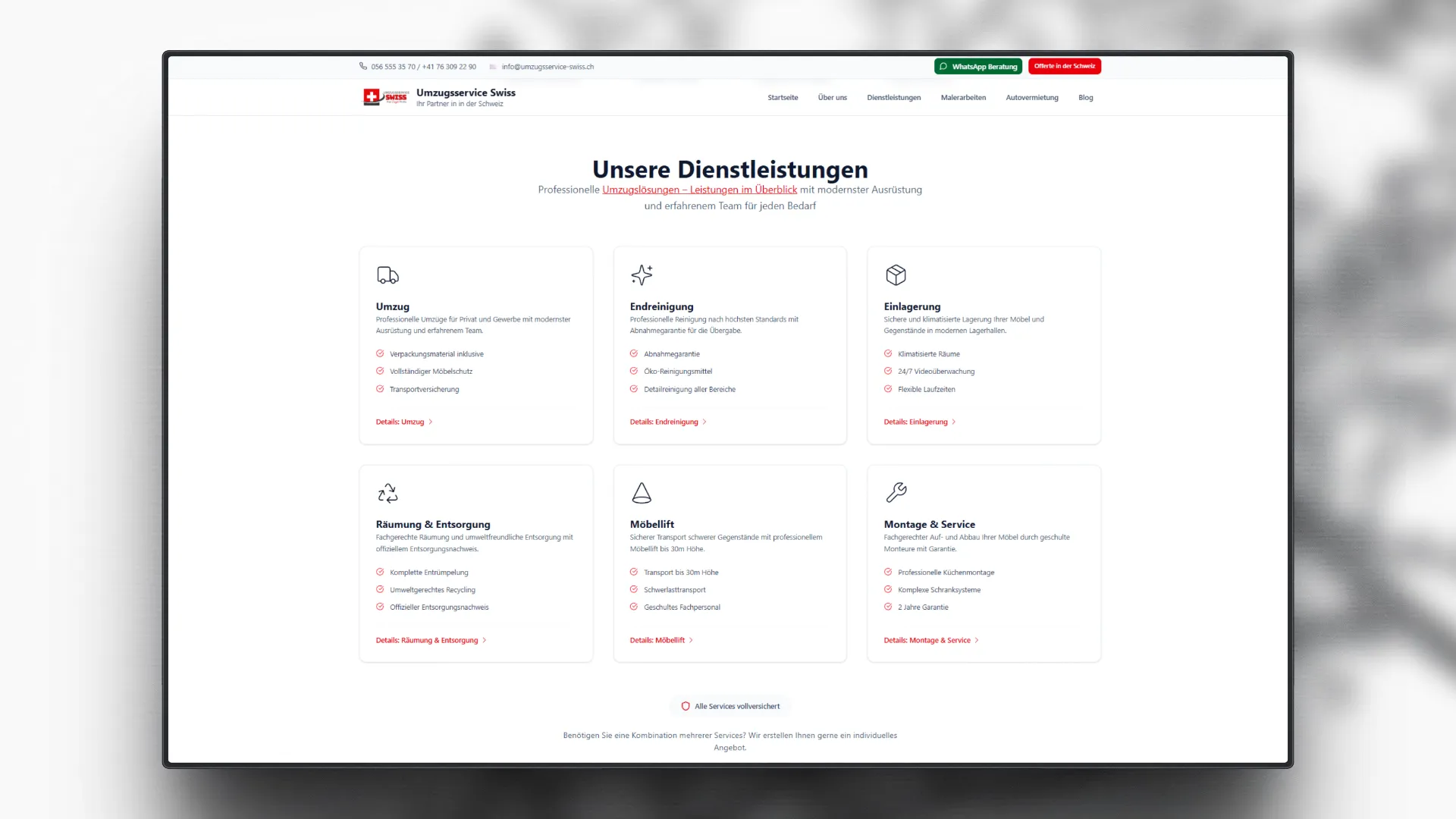1456x819 pixels.
Task: Click Flexible Laufzeiten text
Action: (x=927, y=389)
